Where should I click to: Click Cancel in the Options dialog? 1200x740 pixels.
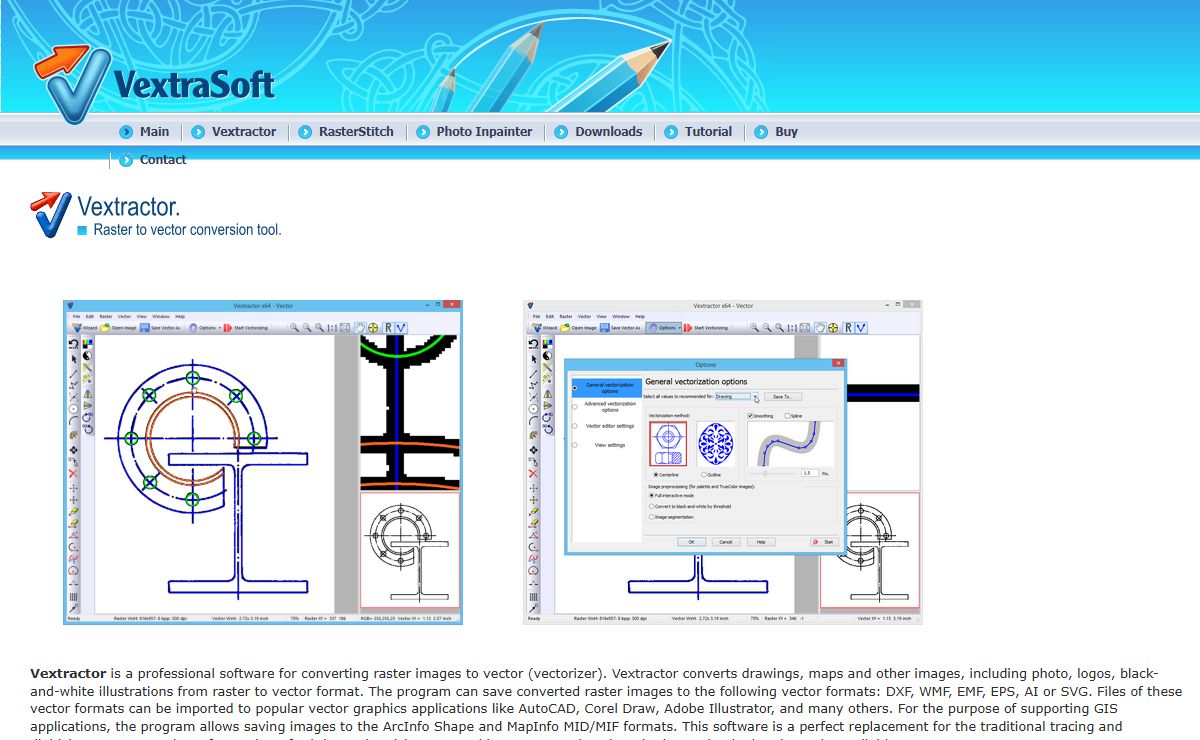[726, 542]
